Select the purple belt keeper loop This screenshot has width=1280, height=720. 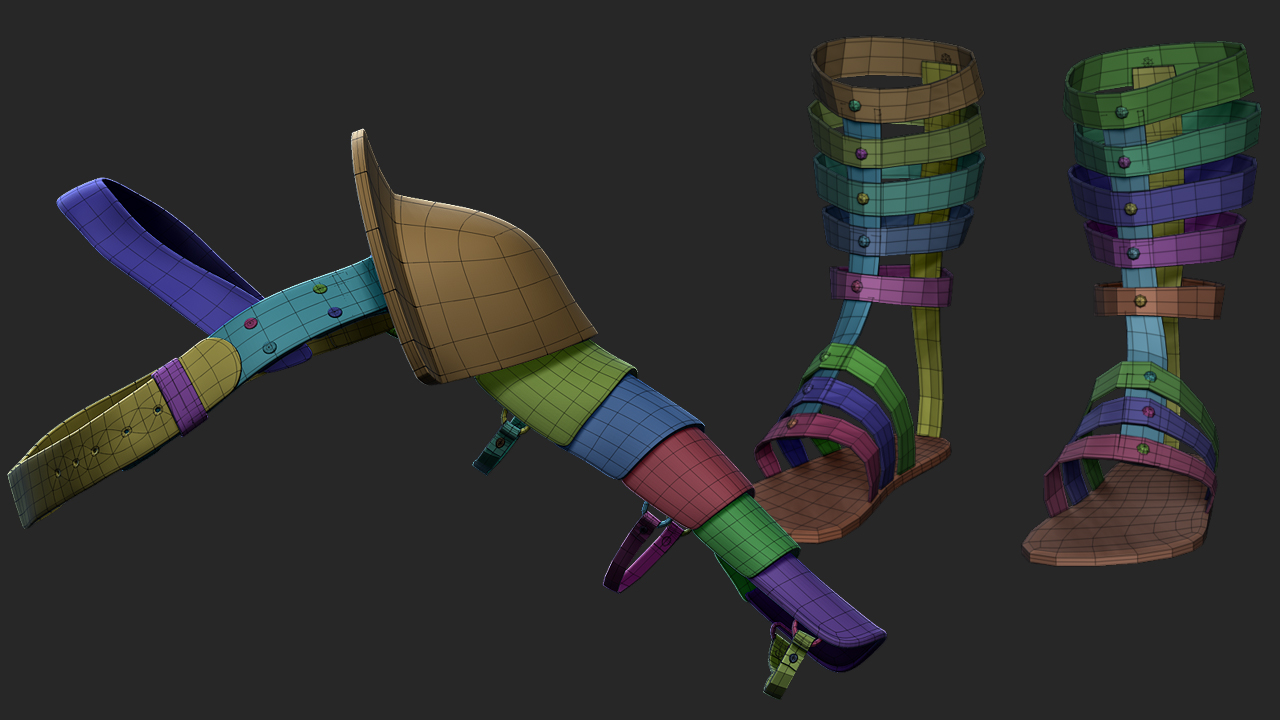[x=180, y=397]
